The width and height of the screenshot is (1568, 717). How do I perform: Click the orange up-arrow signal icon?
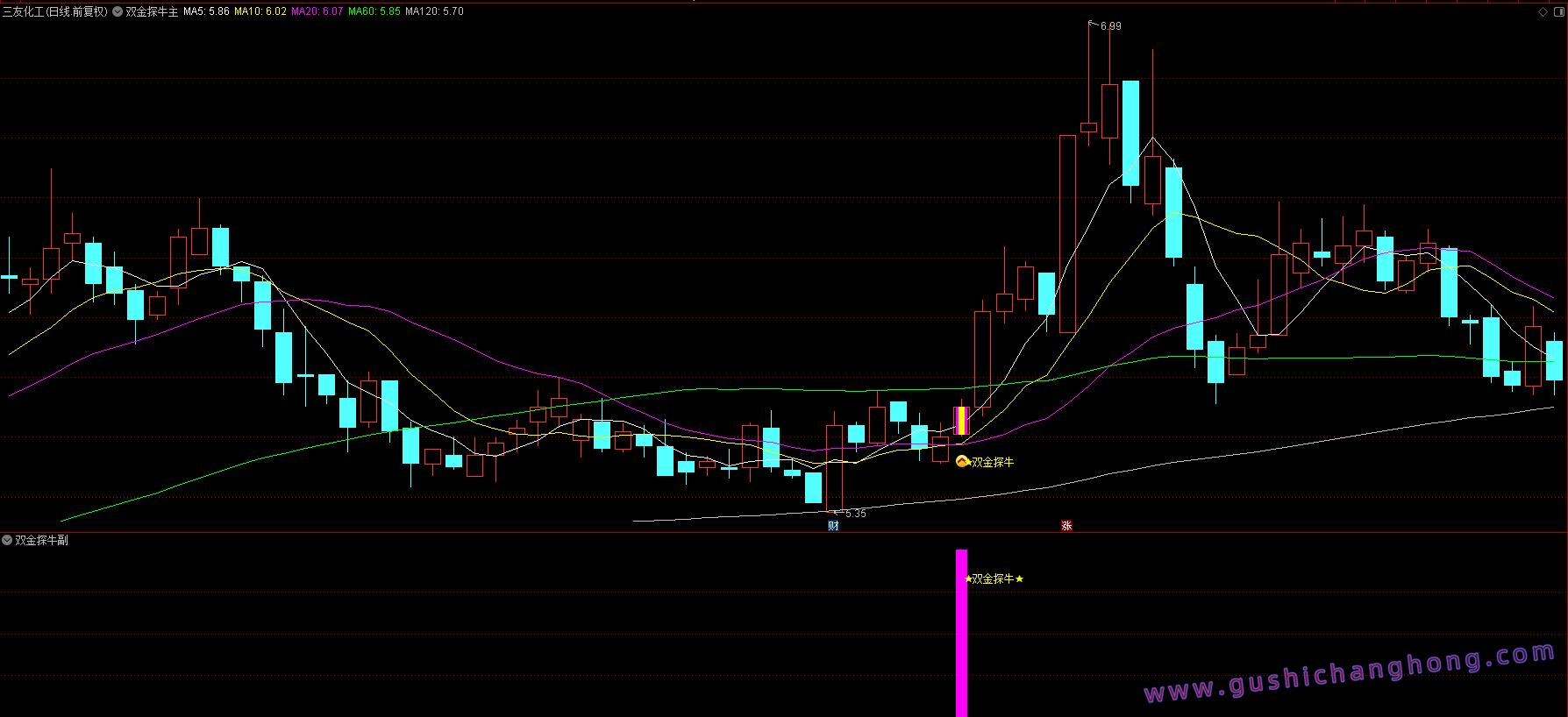962,462
